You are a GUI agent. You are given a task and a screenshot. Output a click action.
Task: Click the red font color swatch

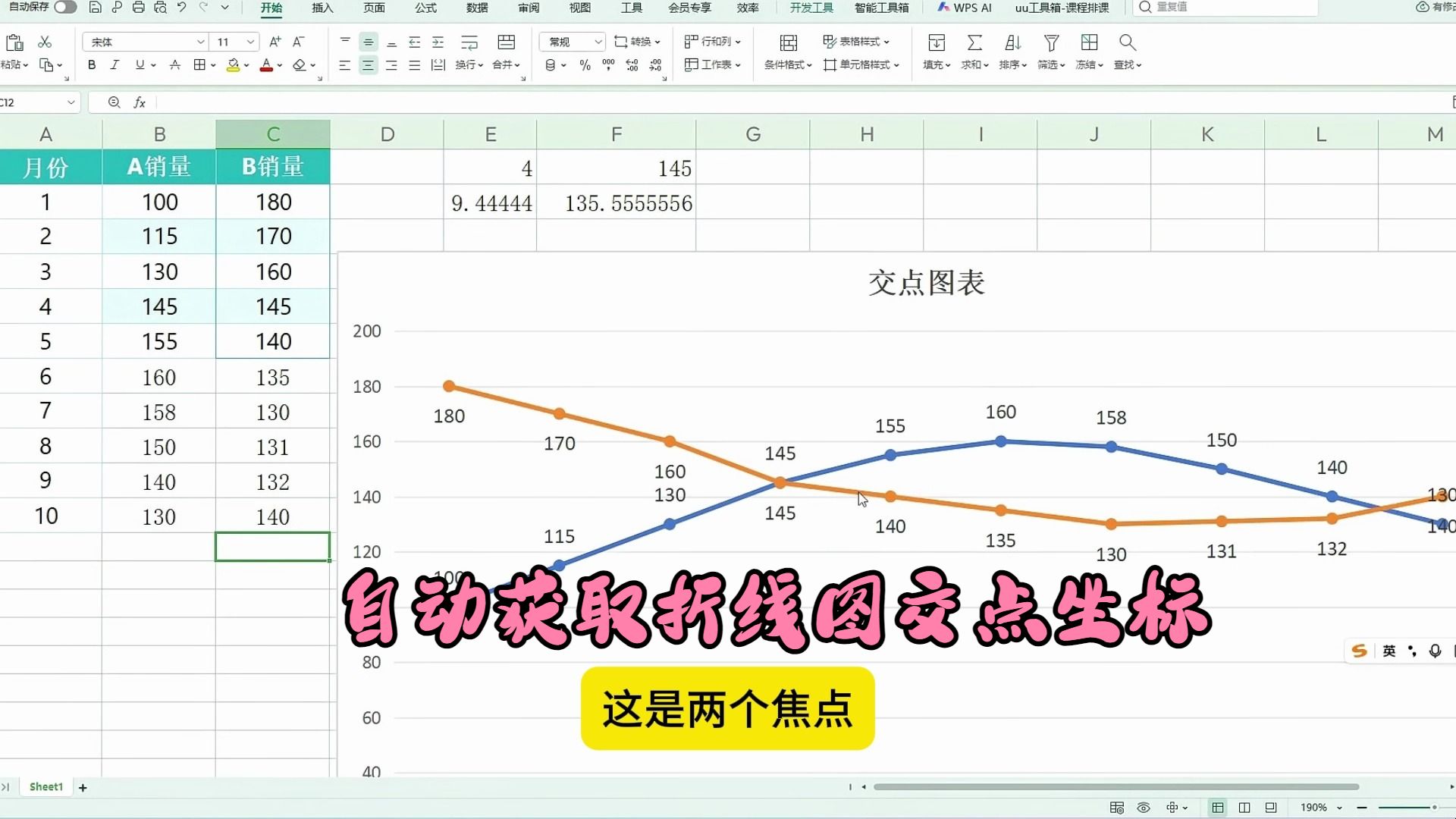(266, 65)
